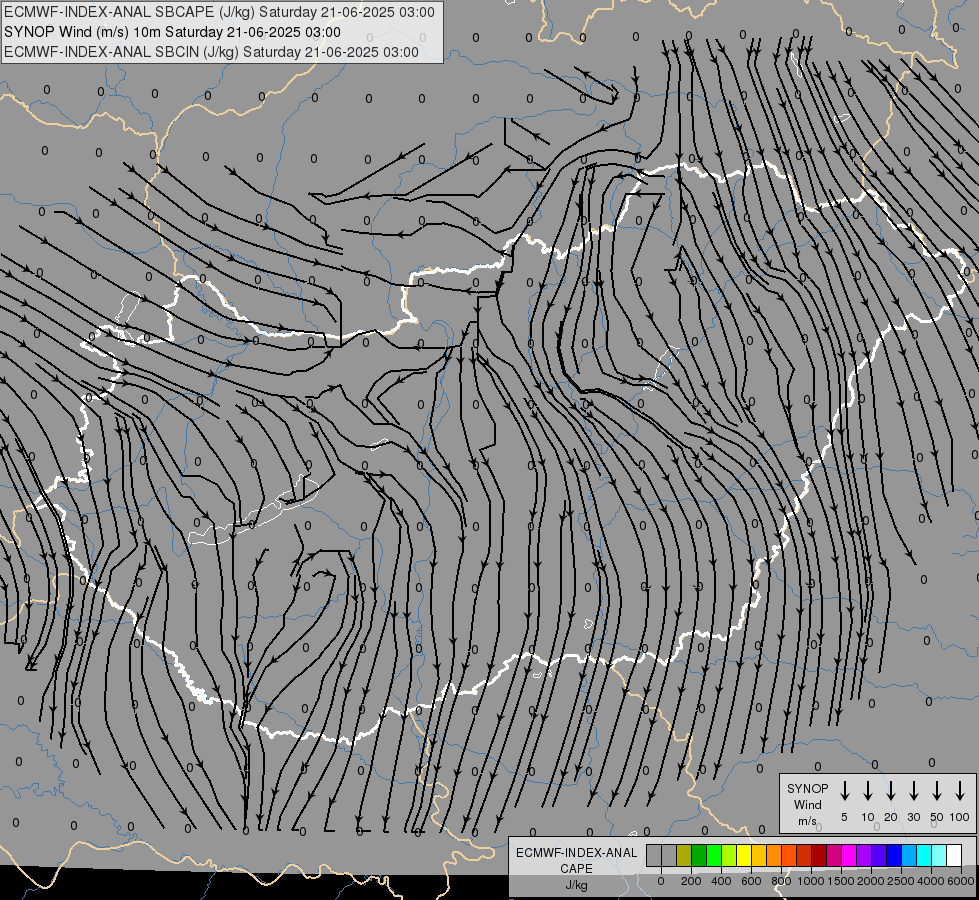This screenshot has width=979, height=900.
Task: Click the 4000 label on CAPE scale
Action: tap(931, 881)
